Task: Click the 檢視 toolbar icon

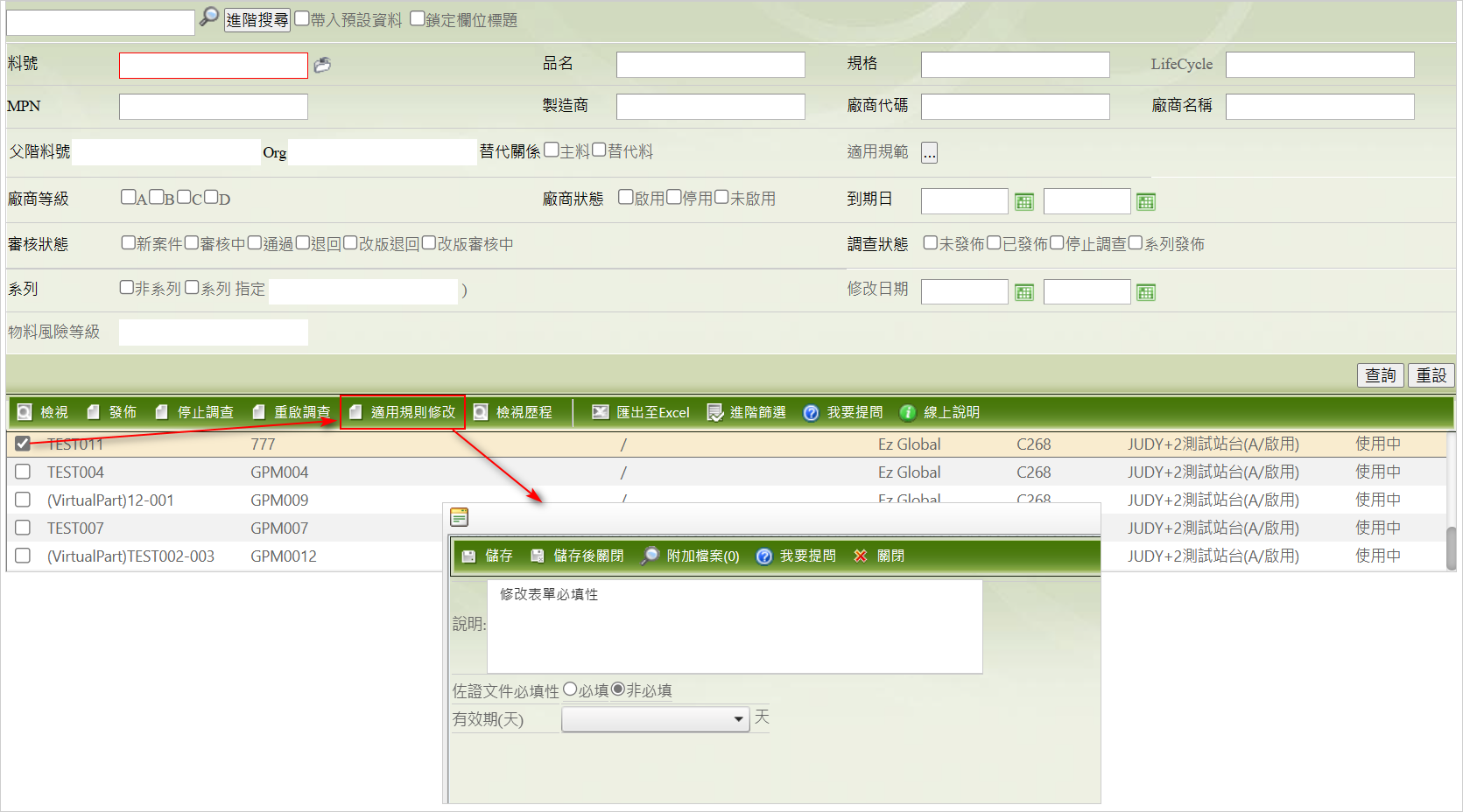Action: tap(25, 412)
